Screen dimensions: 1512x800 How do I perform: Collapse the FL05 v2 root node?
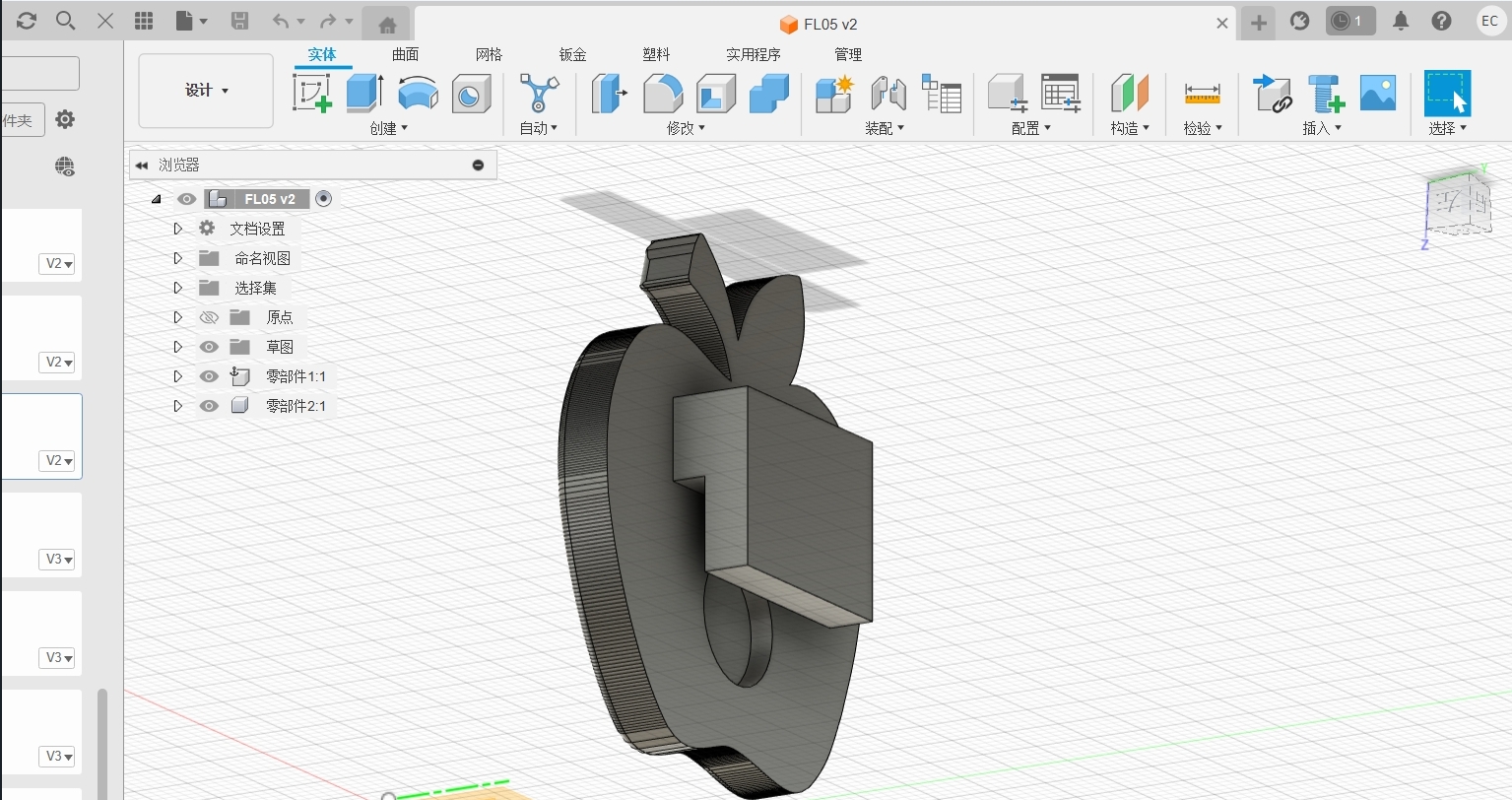point(157,199)
